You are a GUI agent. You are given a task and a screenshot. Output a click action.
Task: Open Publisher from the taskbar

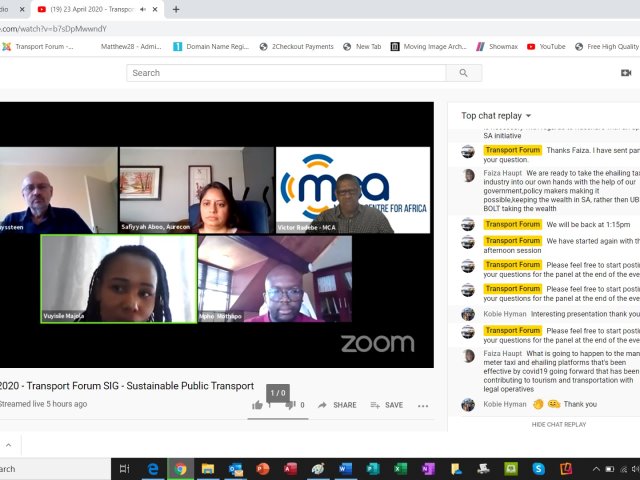373,469
